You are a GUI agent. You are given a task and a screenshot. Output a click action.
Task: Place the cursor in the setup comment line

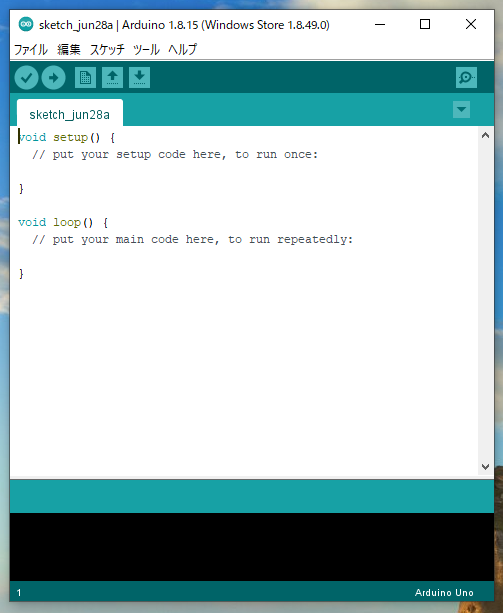(175, 154)
